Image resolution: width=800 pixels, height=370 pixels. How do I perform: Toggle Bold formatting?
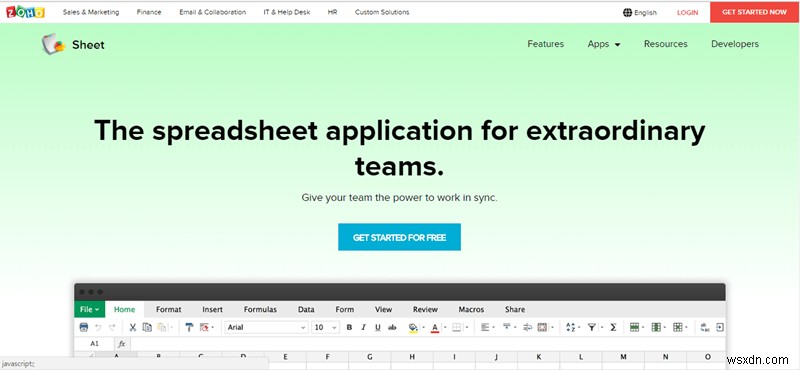point(349,327)
